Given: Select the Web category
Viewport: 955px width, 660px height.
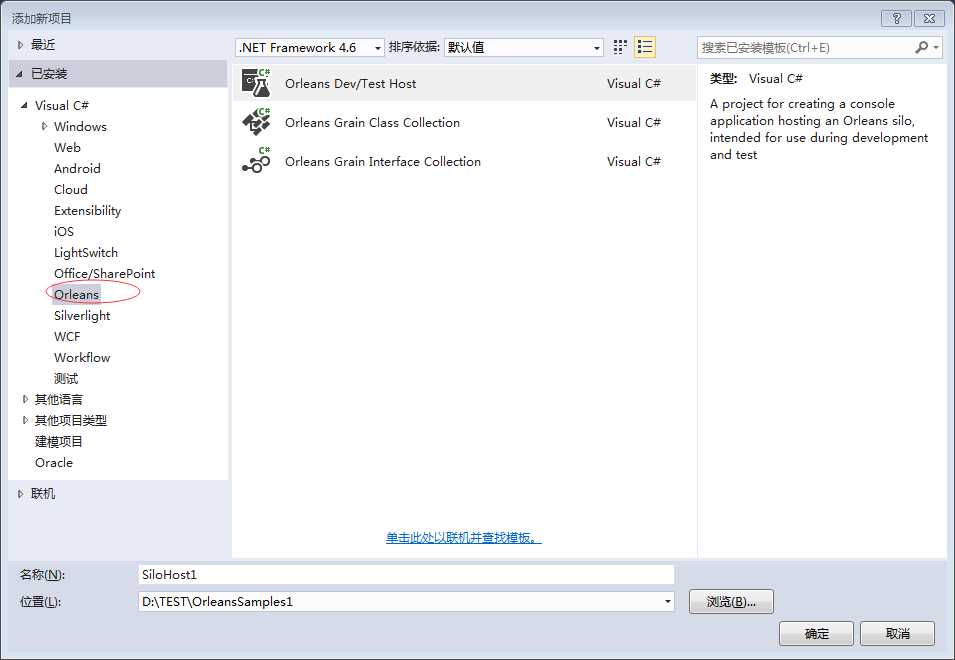Looking at the screenshot, I should tap(67, 147).
